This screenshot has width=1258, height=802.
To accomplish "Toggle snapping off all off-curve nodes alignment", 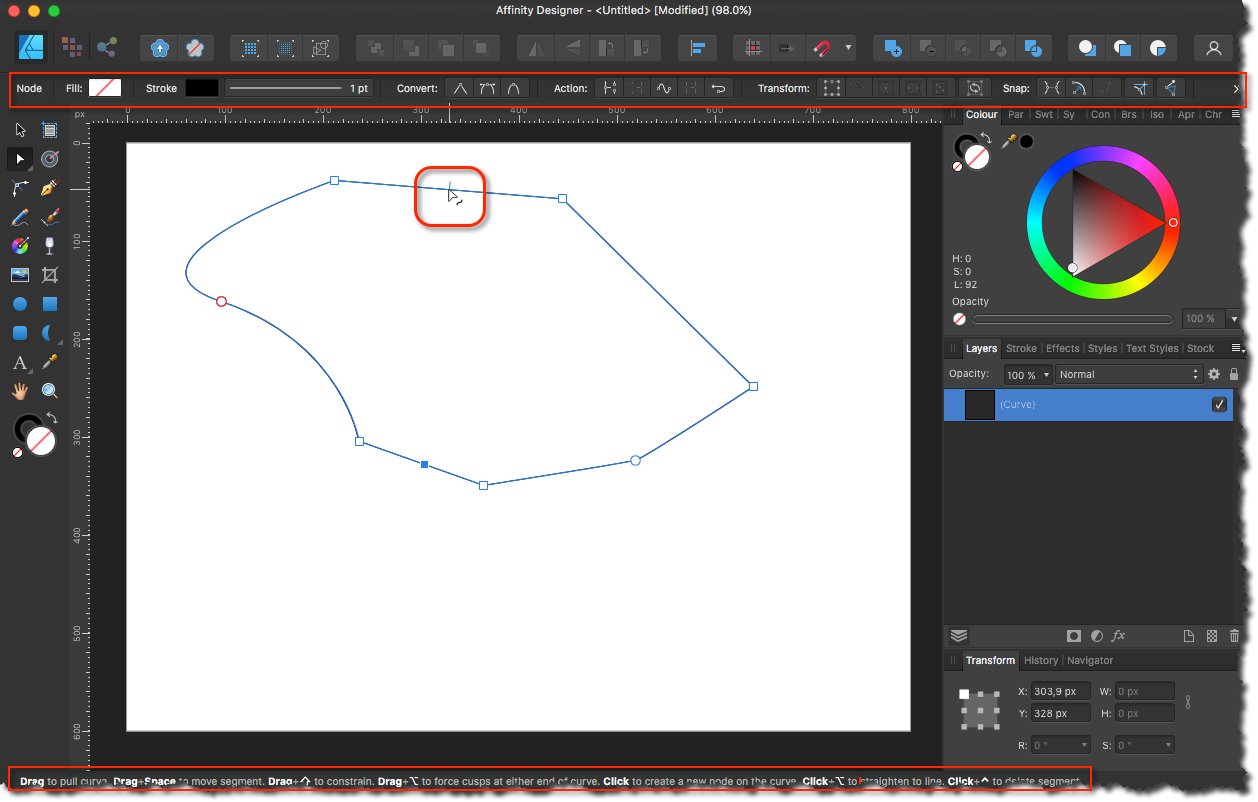I will click(1172, 88).
